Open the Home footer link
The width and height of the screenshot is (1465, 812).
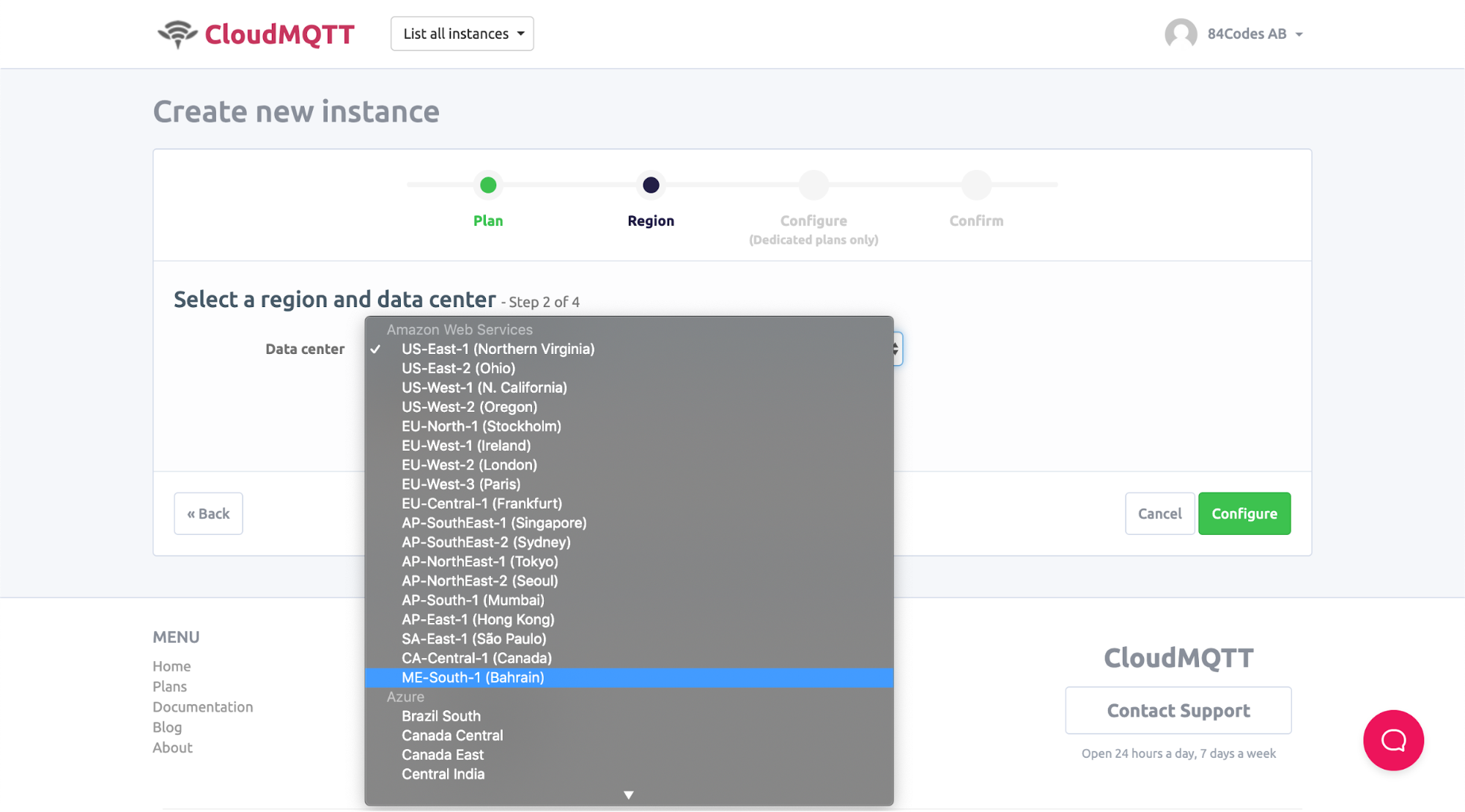coord(171,666)
